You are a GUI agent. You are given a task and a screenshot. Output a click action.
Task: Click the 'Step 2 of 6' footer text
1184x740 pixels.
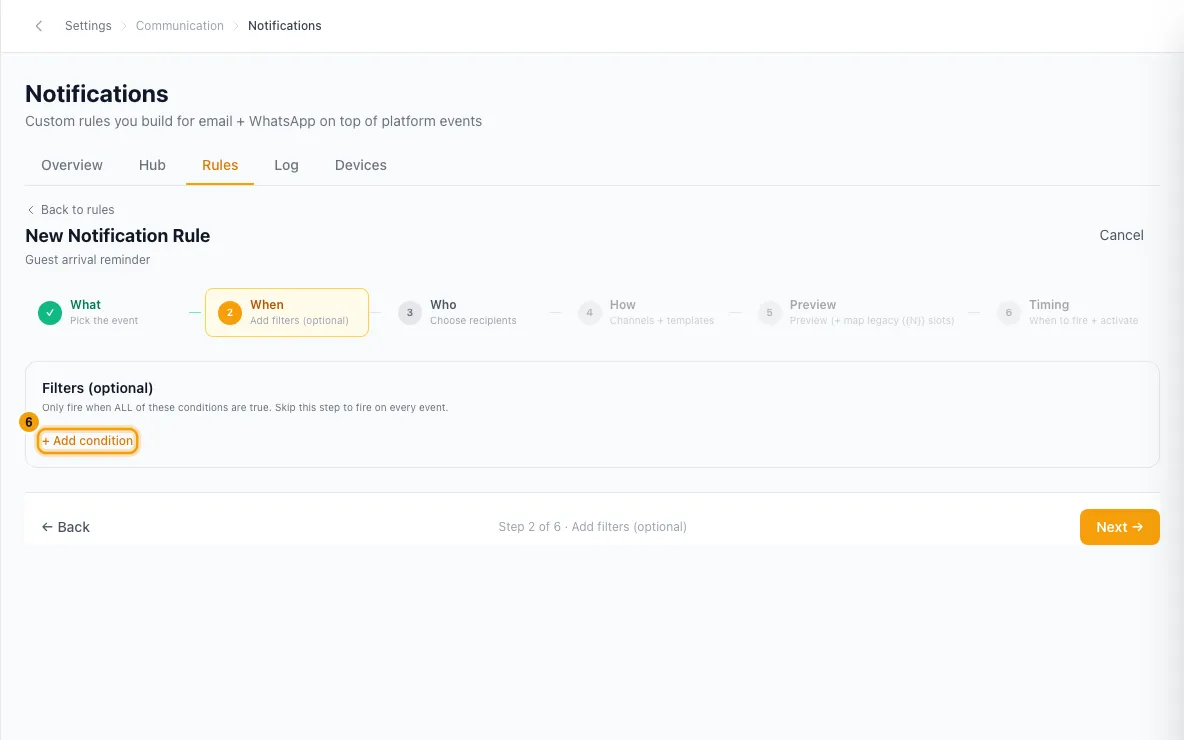point(592,527)
